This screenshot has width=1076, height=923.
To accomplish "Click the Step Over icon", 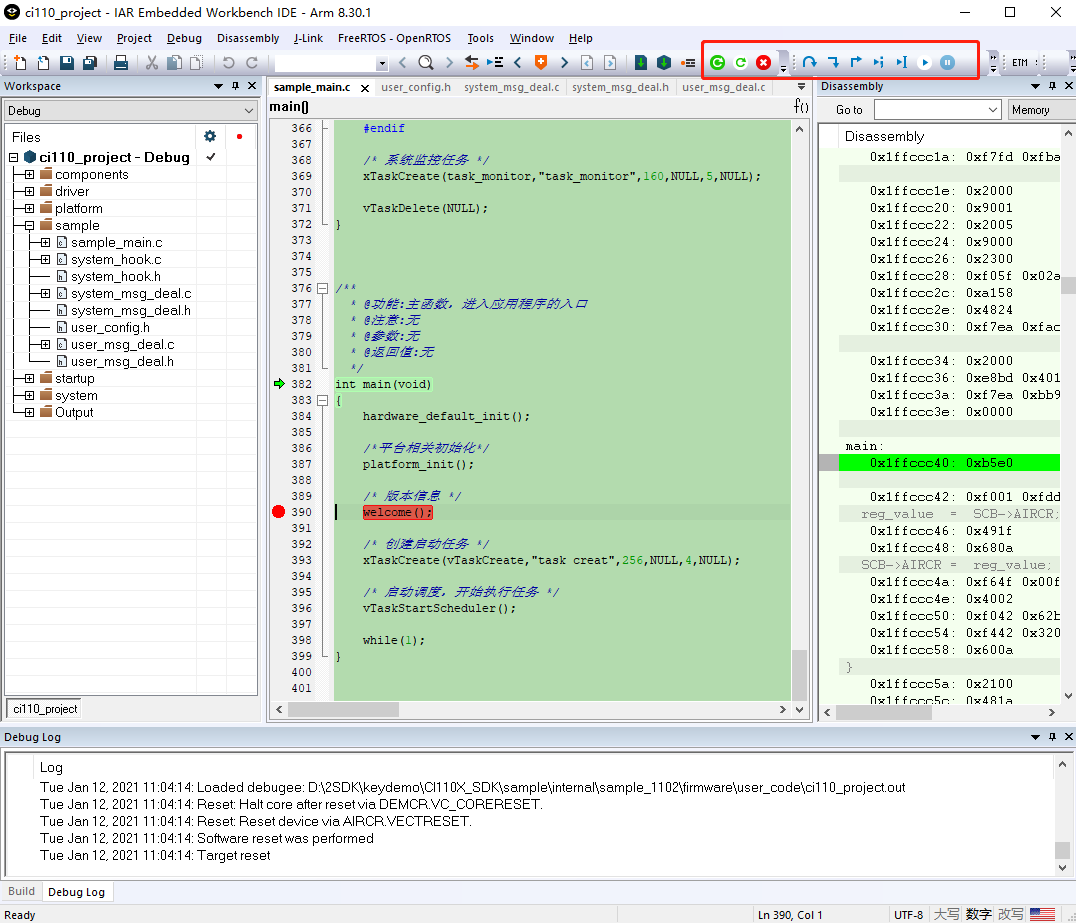I will (810, 63).
